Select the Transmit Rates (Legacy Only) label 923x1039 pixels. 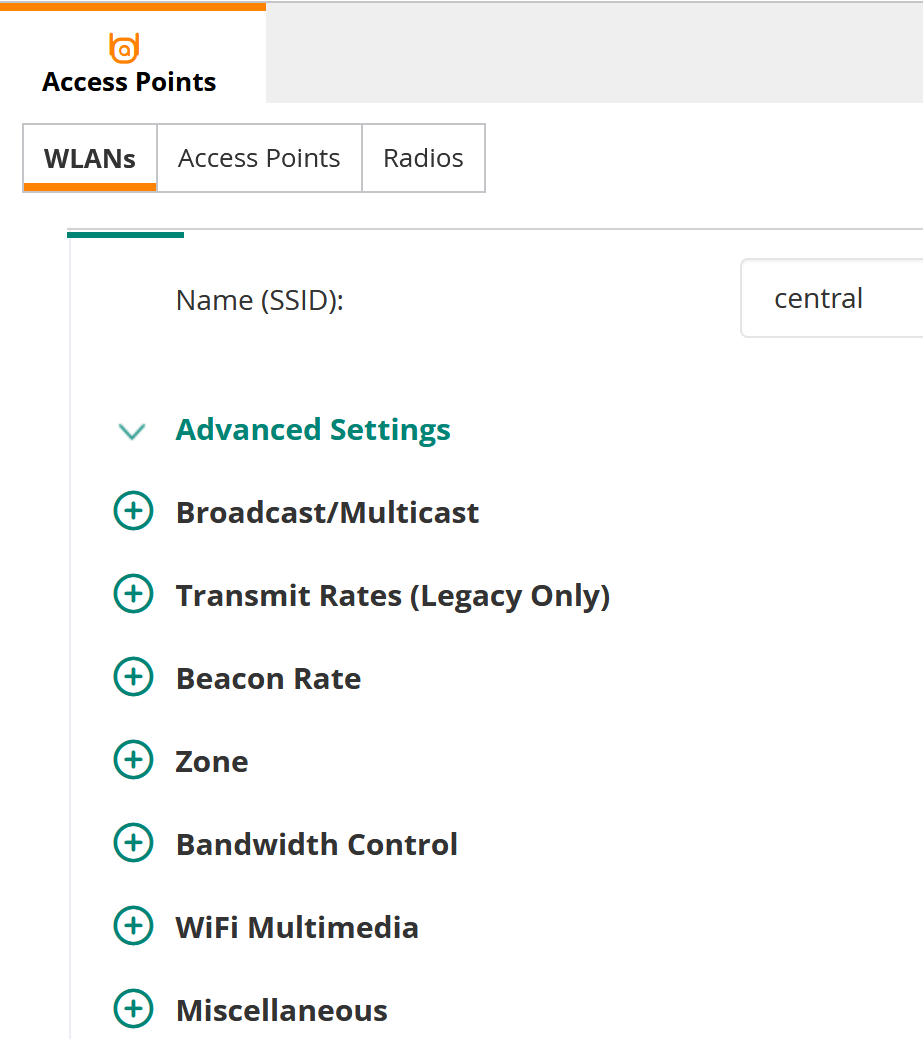[392, 596]
